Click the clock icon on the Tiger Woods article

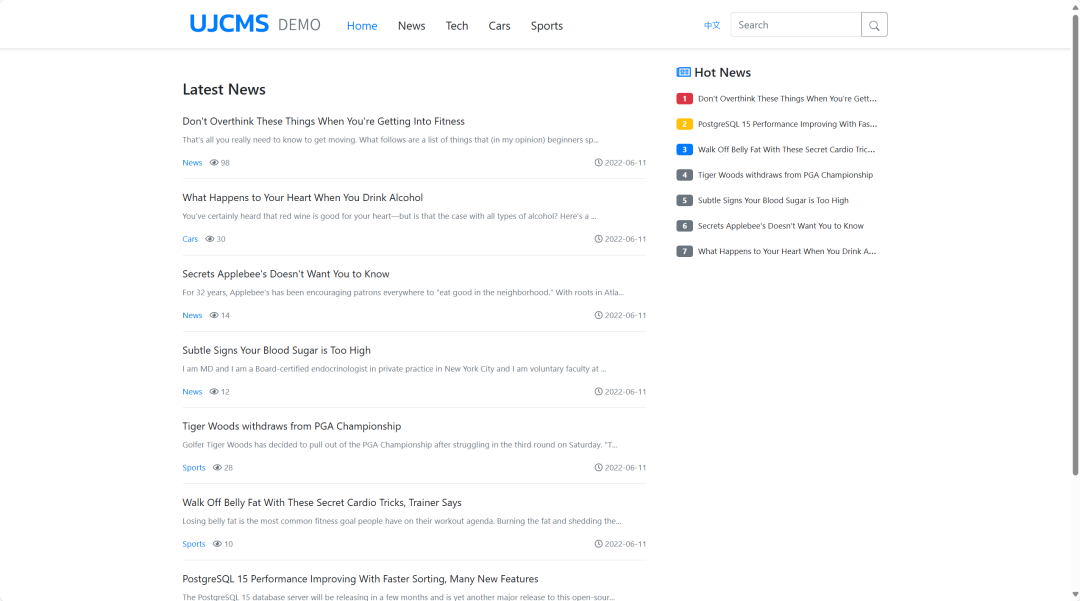coord(599,467)
